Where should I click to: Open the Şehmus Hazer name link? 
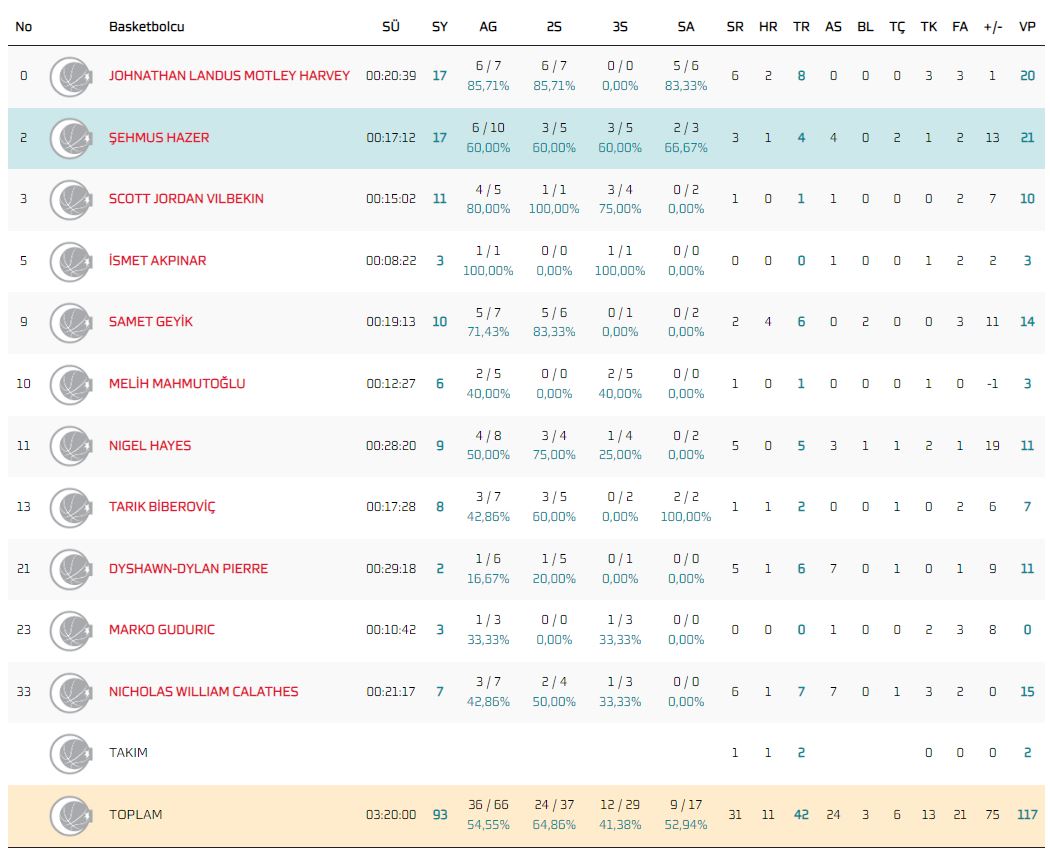pos(159,138)
